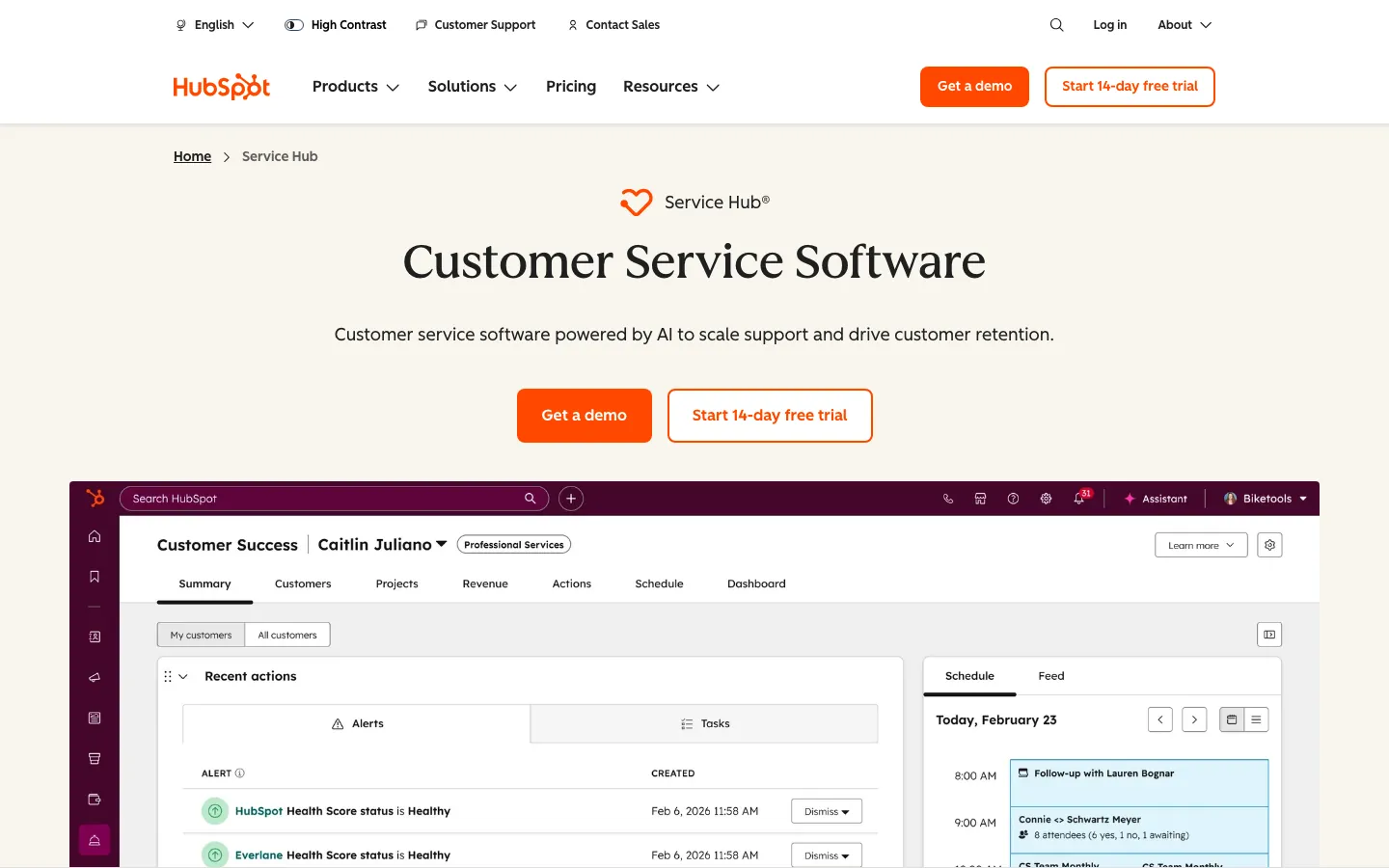Expand the Products menu
The image size is (1389, 868).
coord(355,87)
